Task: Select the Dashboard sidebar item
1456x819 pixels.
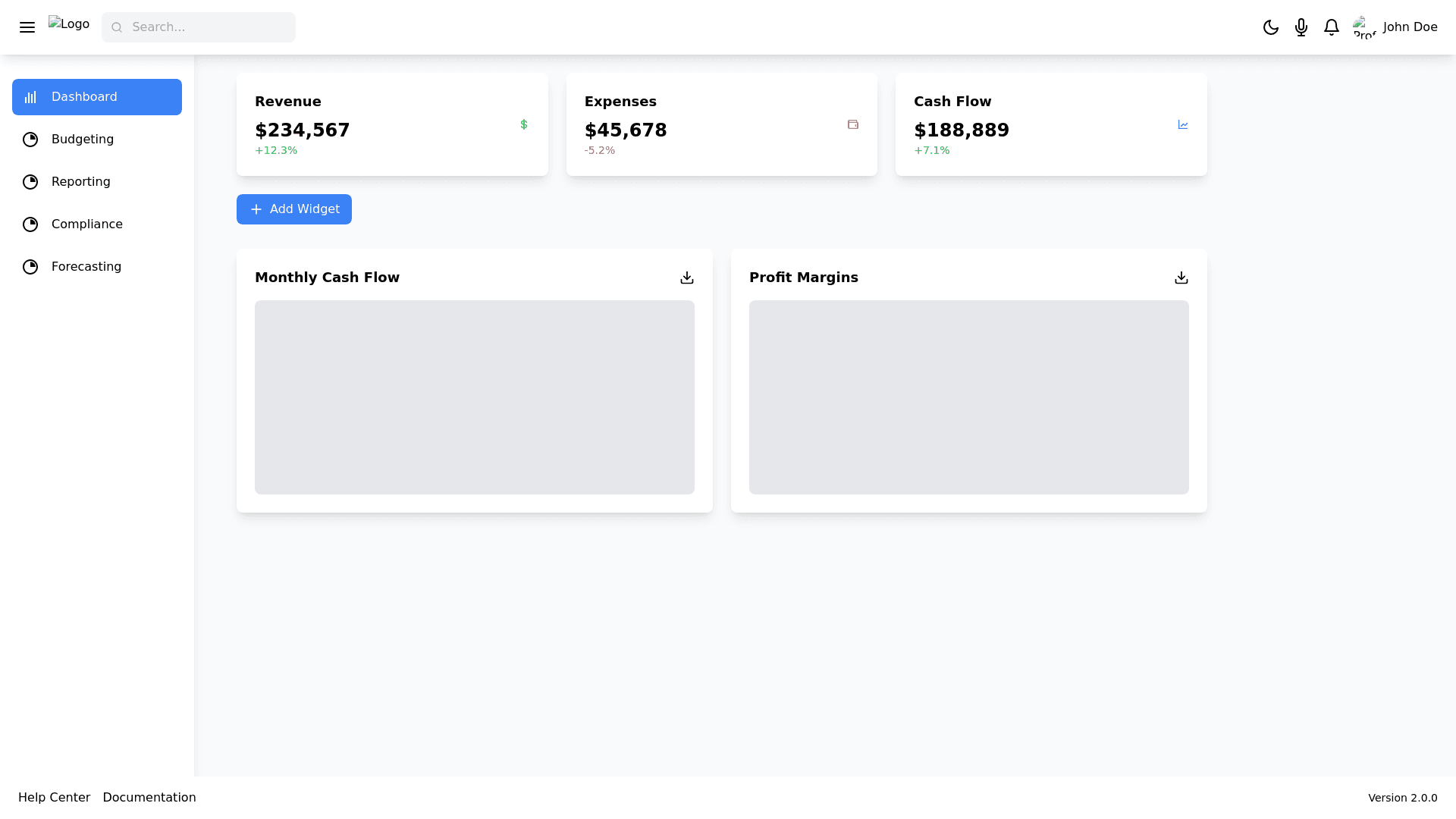Action: pyautogui.click(x=97, y=97)
